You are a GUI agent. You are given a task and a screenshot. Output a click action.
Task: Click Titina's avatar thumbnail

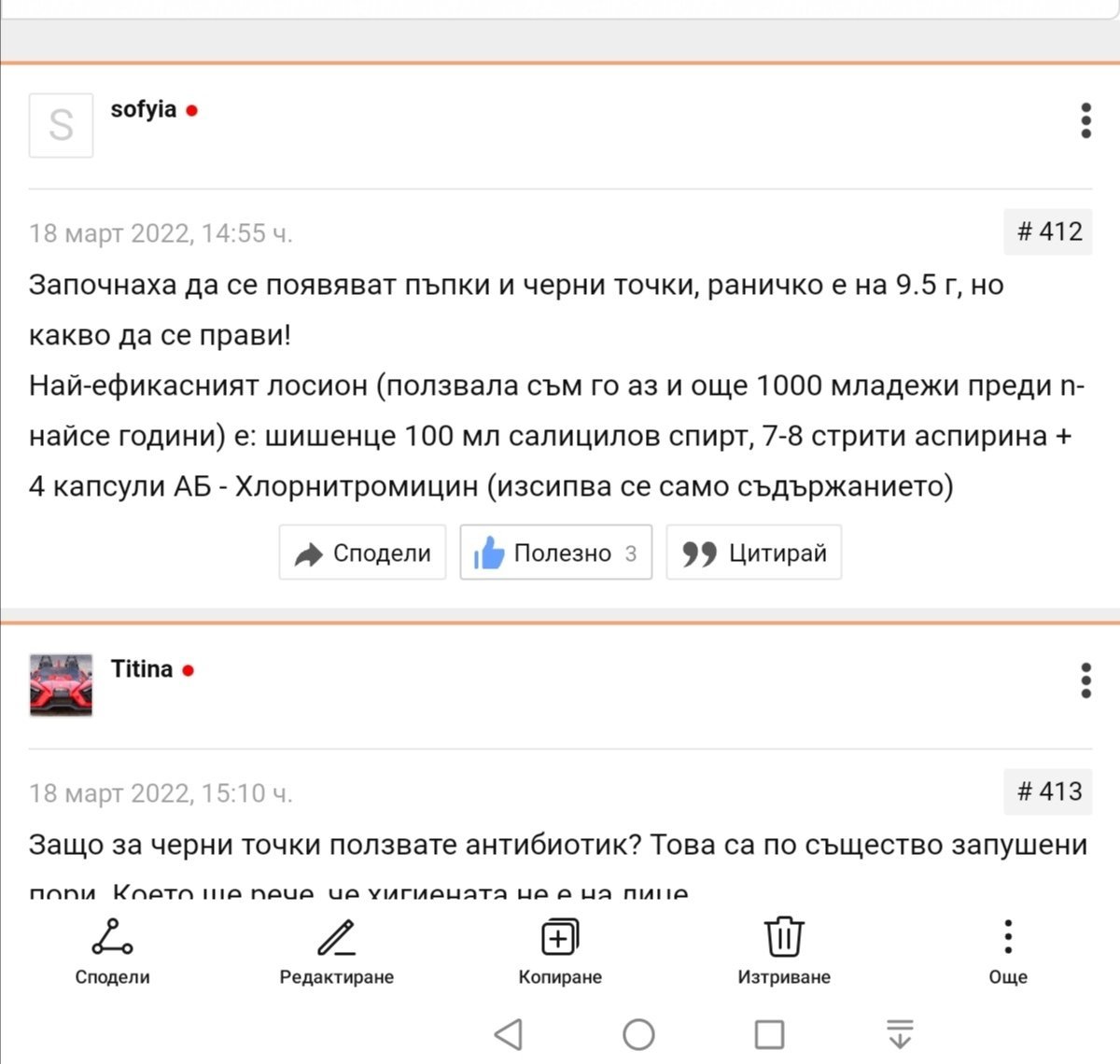coord(61,685)
